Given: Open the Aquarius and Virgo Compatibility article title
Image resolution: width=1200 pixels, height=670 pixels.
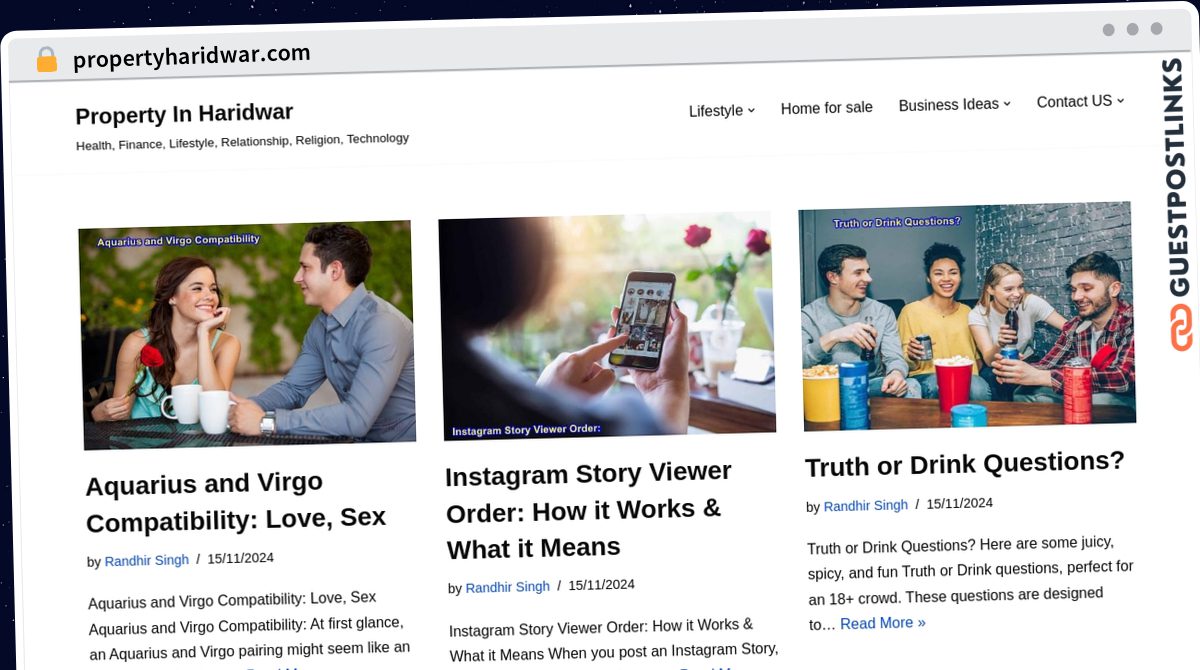Looking at the screenshot, I should point(235,502).
